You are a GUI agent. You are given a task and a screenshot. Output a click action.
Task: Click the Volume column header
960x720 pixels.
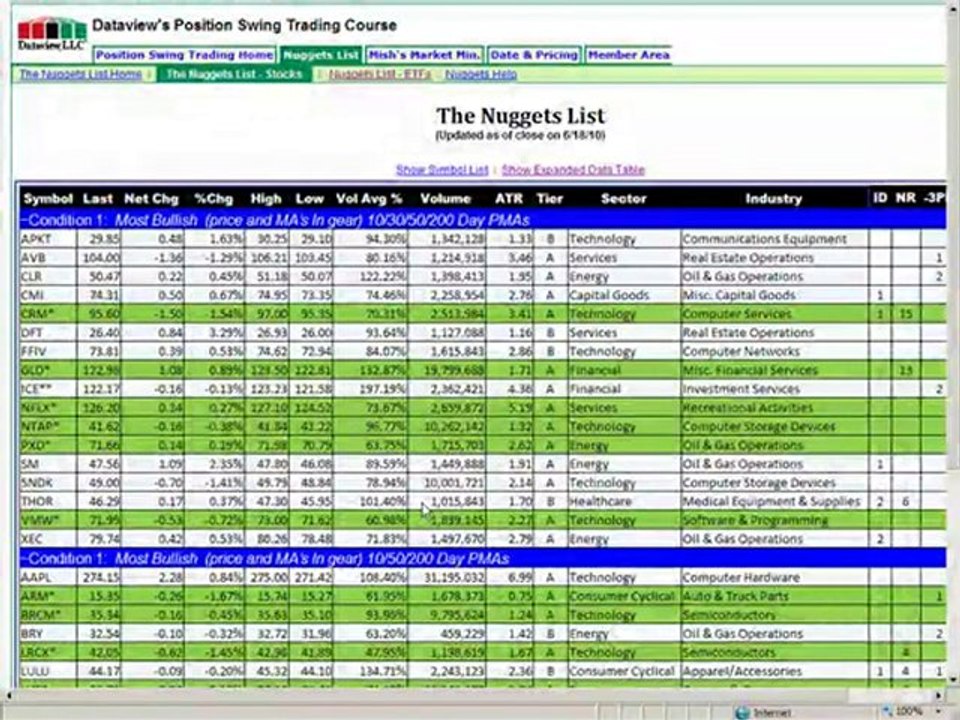point(445,198)
